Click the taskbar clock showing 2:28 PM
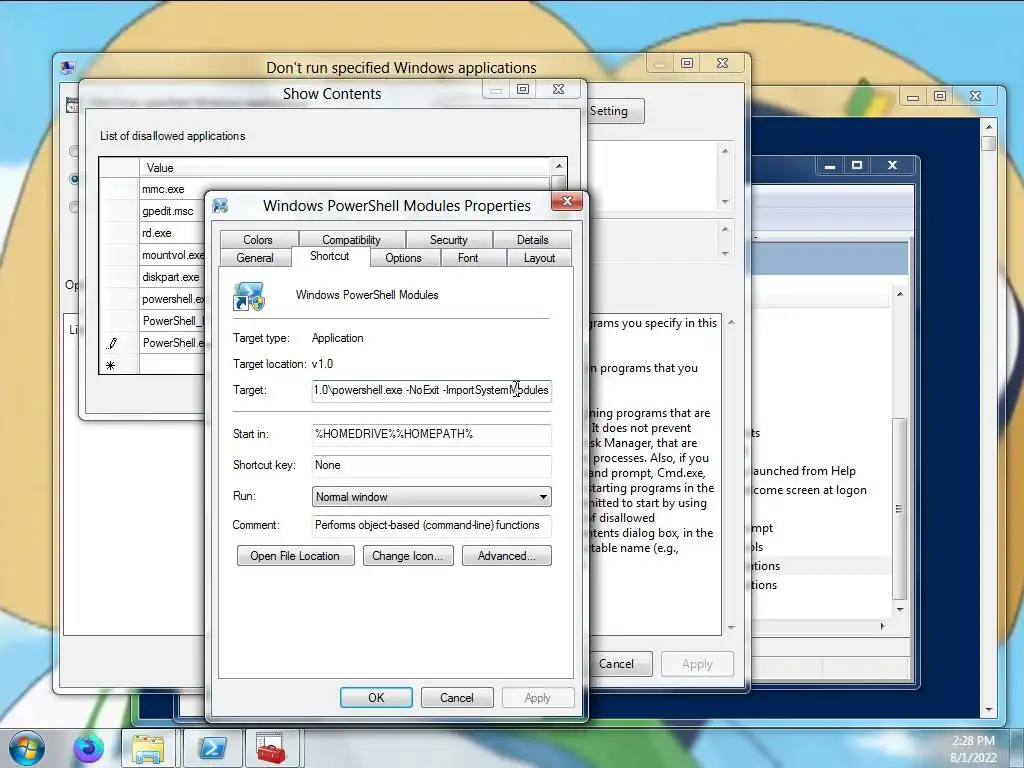The width and height of the screenshot is (1024, 768). click(973, 741)
